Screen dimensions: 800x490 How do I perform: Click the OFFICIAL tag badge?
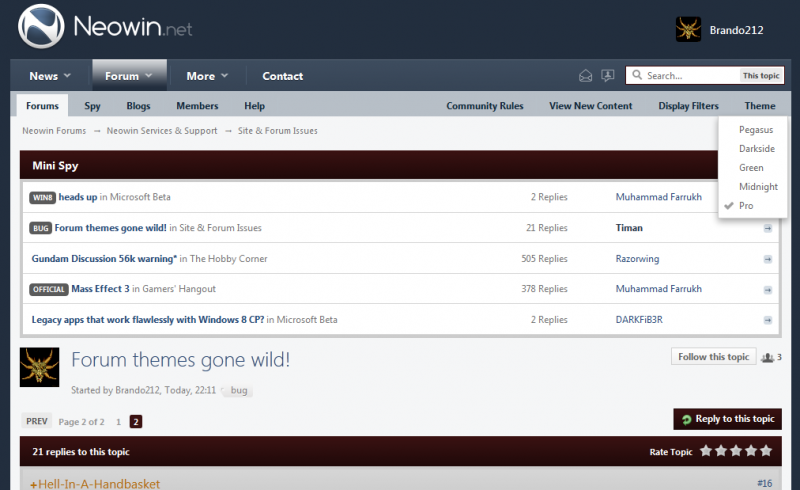tap(48, 289)
